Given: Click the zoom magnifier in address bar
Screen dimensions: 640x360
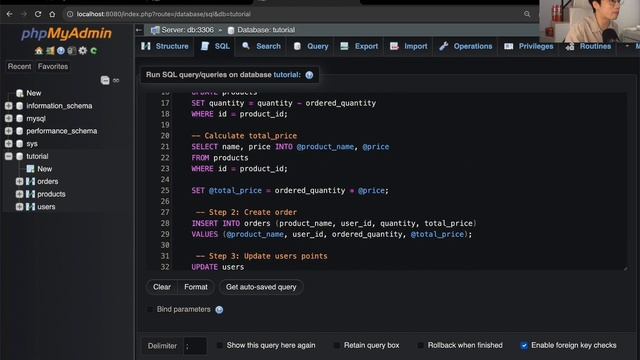Looking at the screenshot, I should click(527, 14).
